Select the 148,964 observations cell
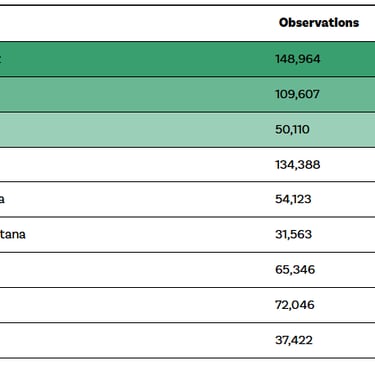Screen dimensions: 375x366 298,59
